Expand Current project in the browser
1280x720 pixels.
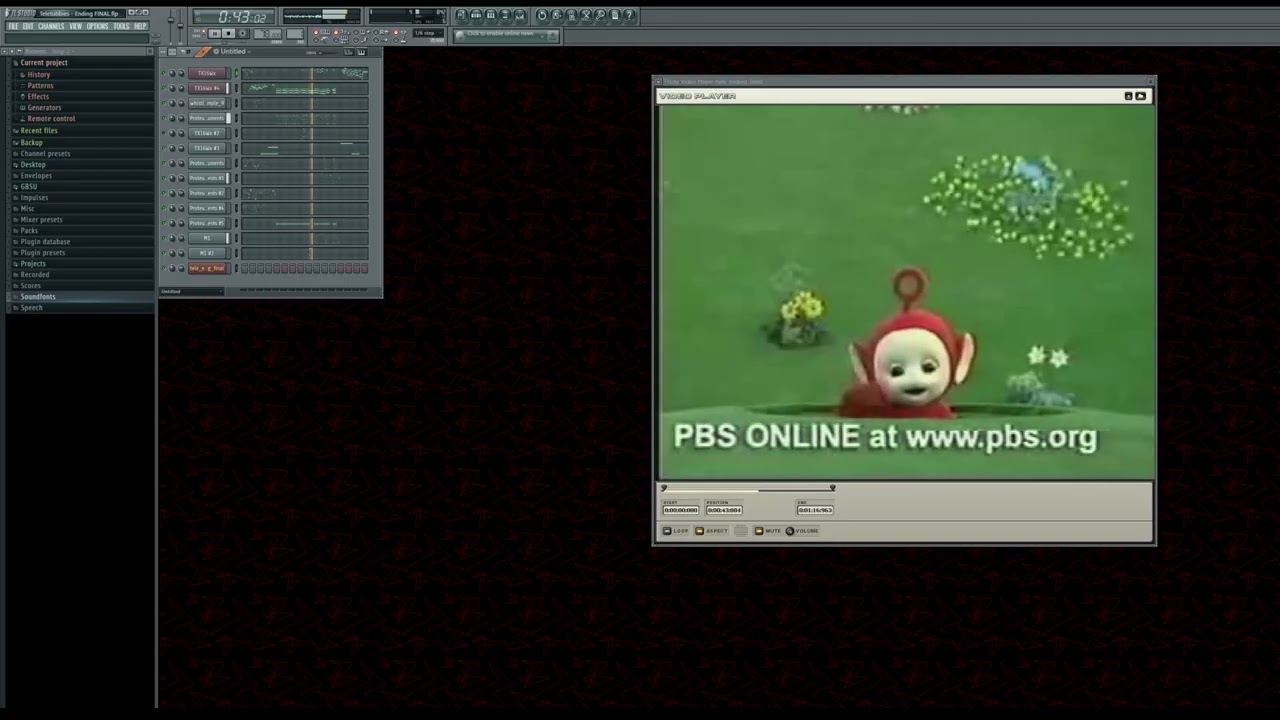coord(82,62)
